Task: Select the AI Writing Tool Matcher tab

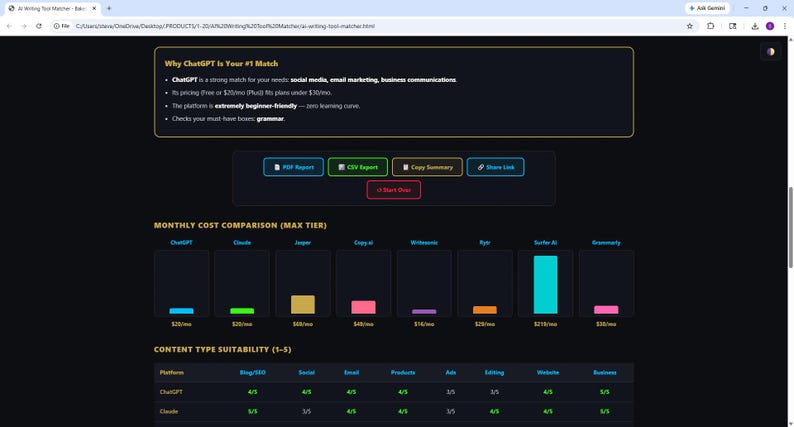Action: tap(52, 8)
